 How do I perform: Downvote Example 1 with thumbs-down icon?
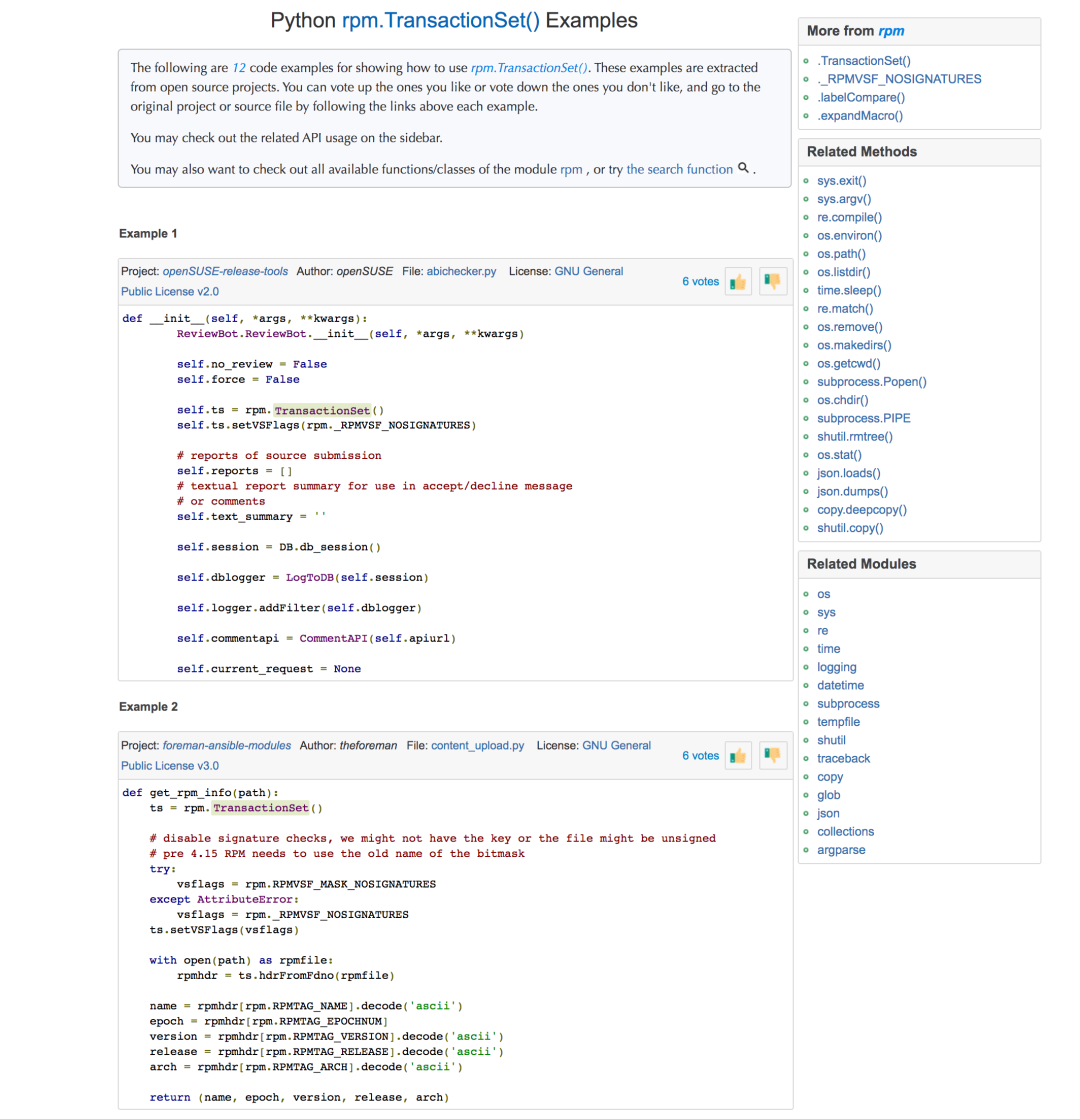pos(770,281)
